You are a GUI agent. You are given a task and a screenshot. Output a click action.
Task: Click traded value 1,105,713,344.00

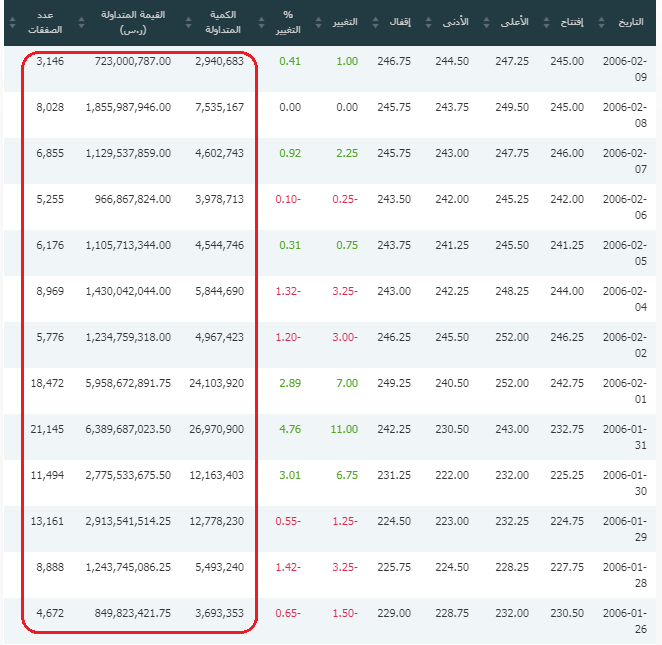128,246
